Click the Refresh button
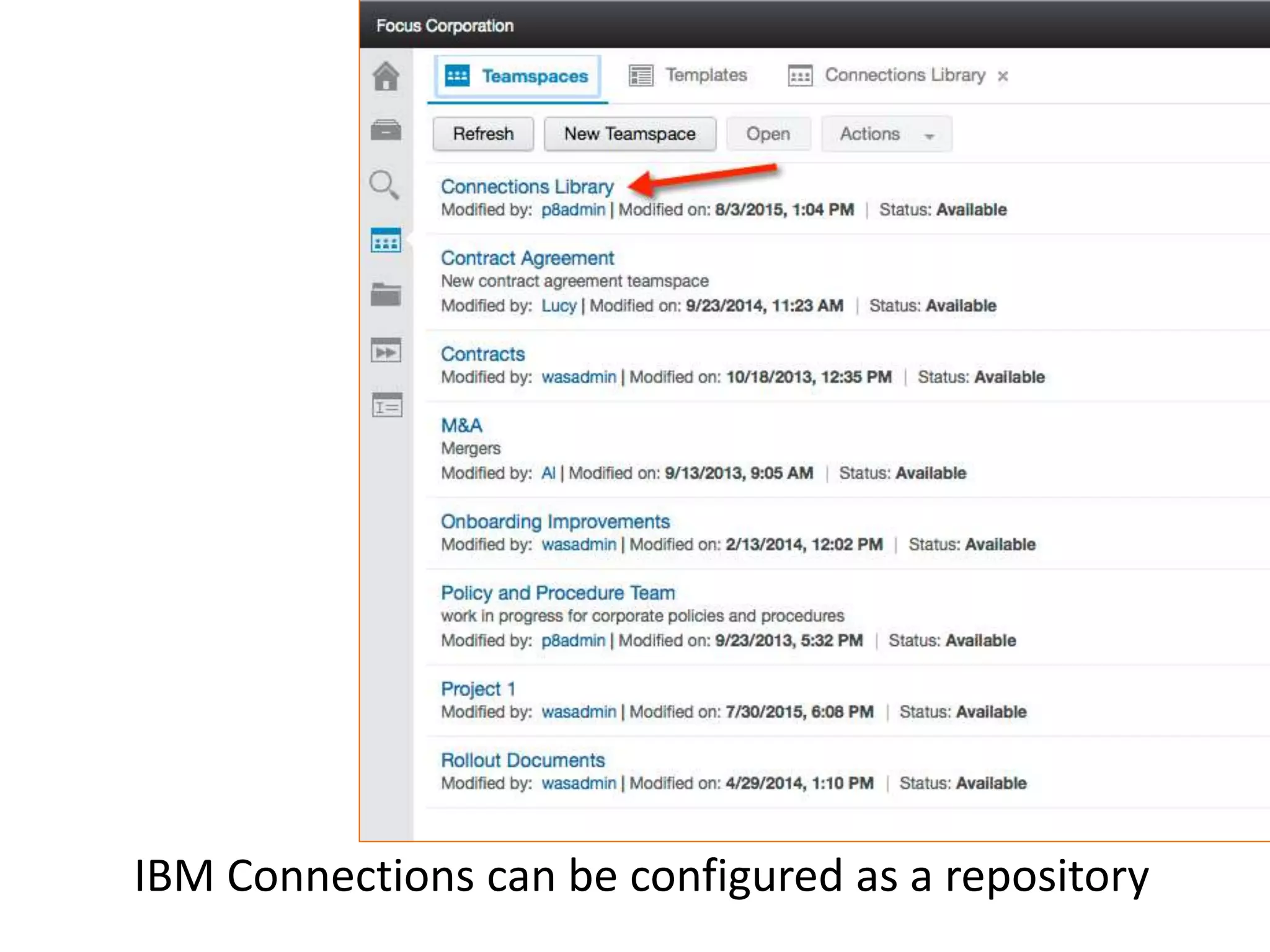Image resolution: width=1270 pixels, height=952 pixels. pos(483,134)
